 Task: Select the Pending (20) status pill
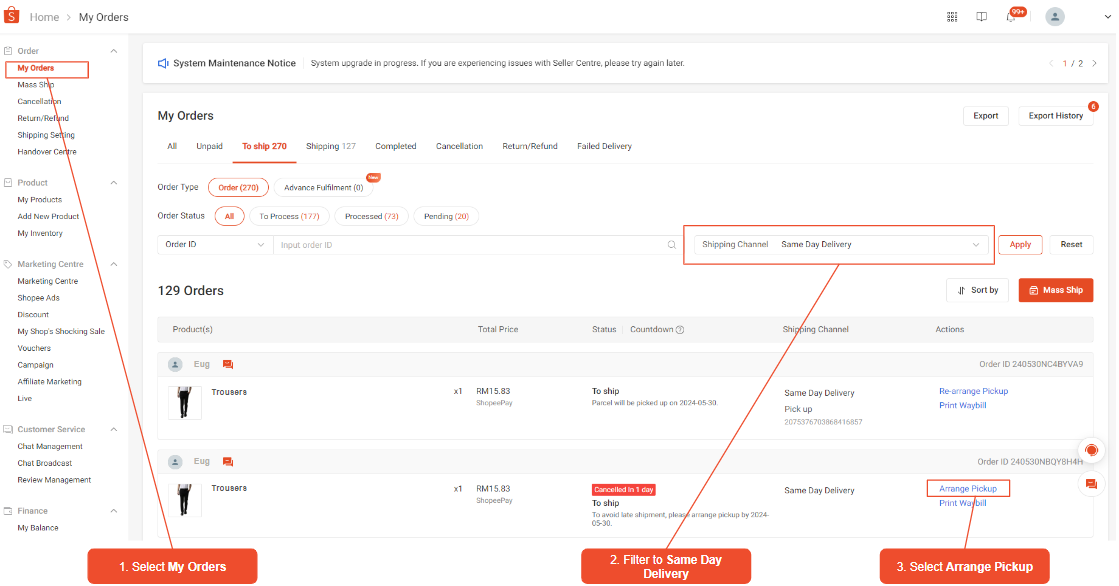[x=446, y=216]
